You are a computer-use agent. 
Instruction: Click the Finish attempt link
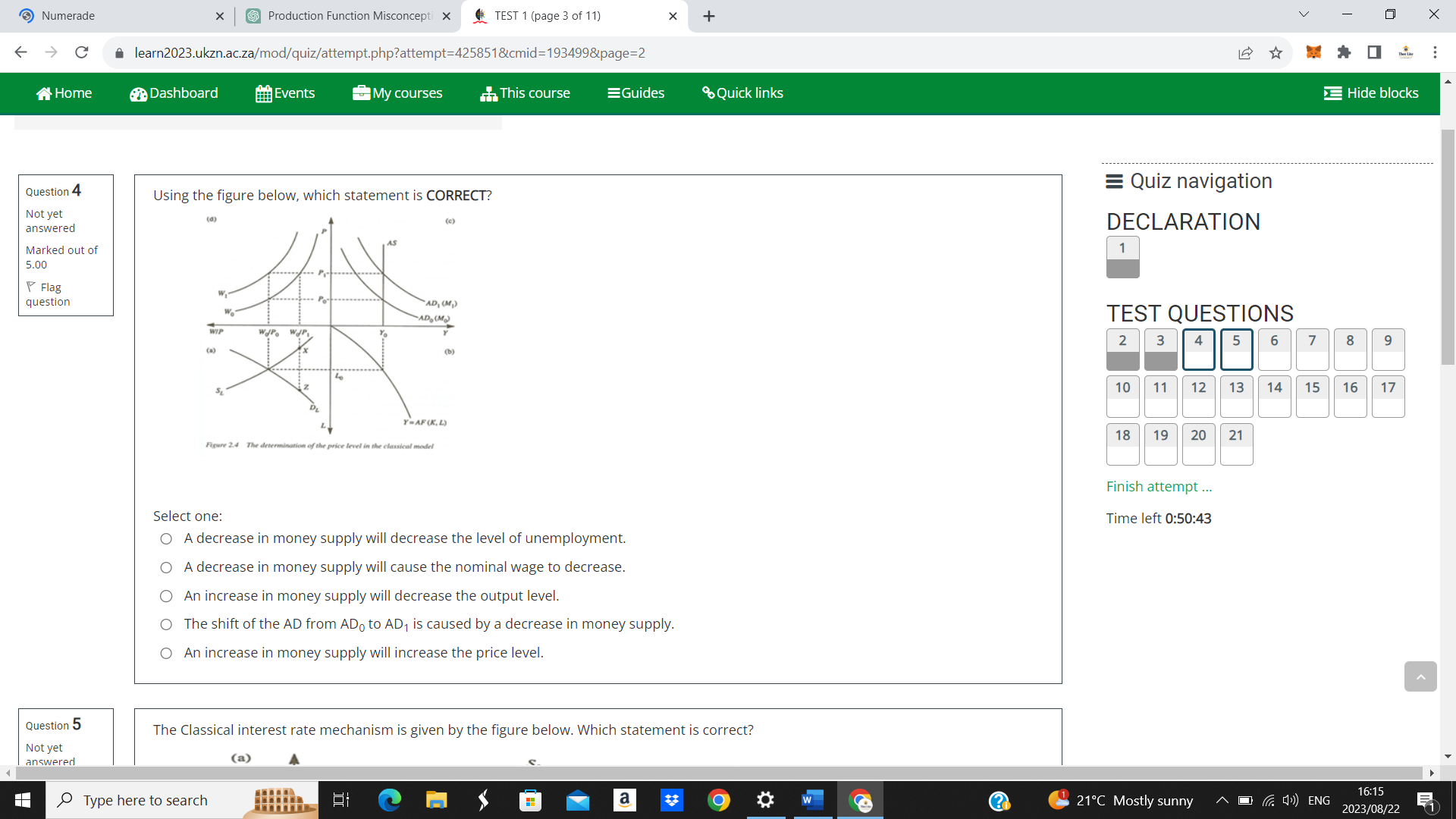[1159, 486]
